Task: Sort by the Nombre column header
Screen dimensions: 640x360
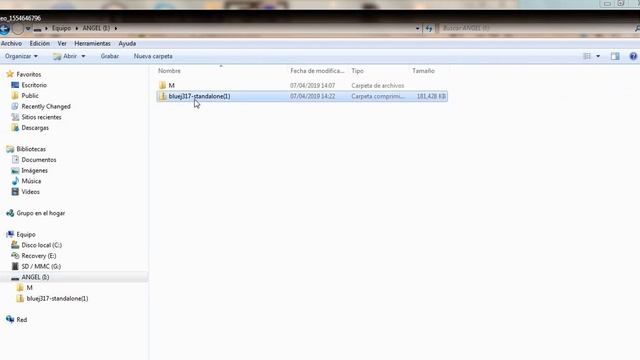Action: 169,71
